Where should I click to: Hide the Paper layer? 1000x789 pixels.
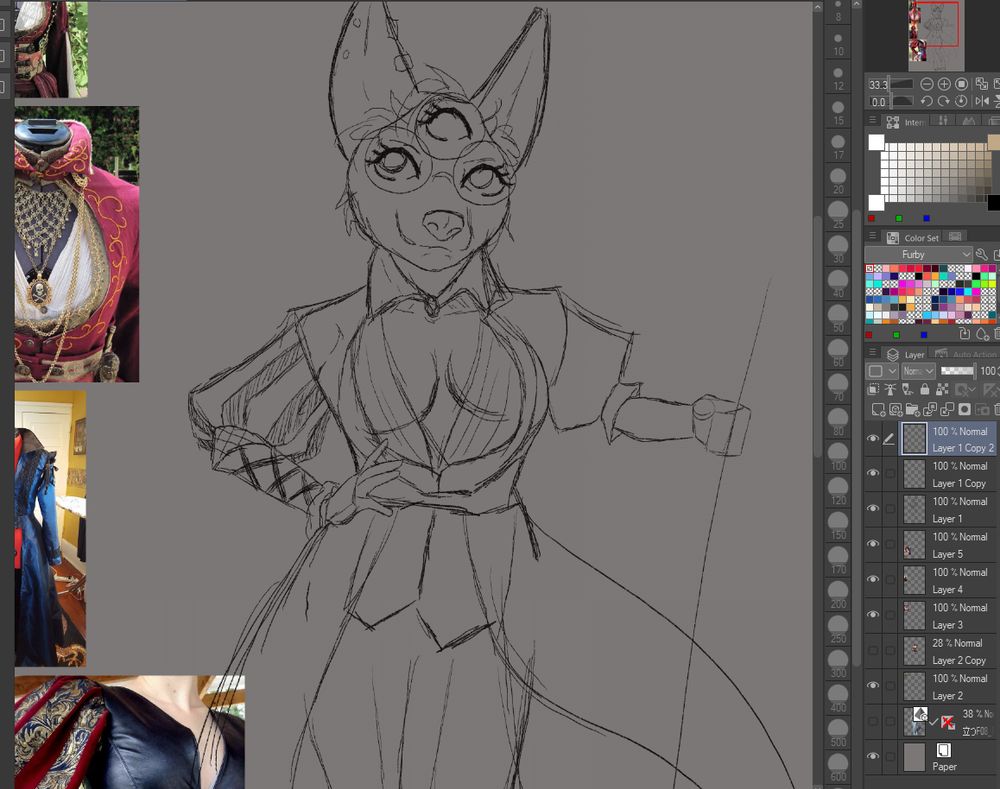pyautogui.click(x=872, y=756)
